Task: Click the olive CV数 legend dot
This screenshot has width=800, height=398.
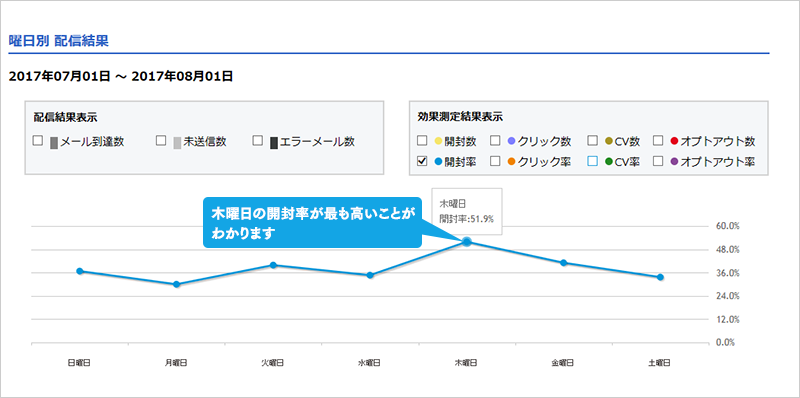Action: [x=608, y=141]
